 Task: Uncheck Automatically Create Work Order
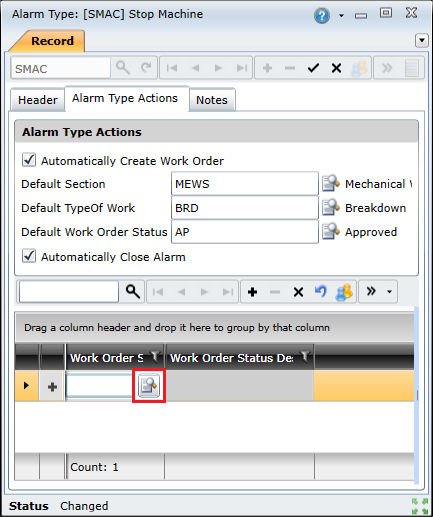tap(29, 160)
